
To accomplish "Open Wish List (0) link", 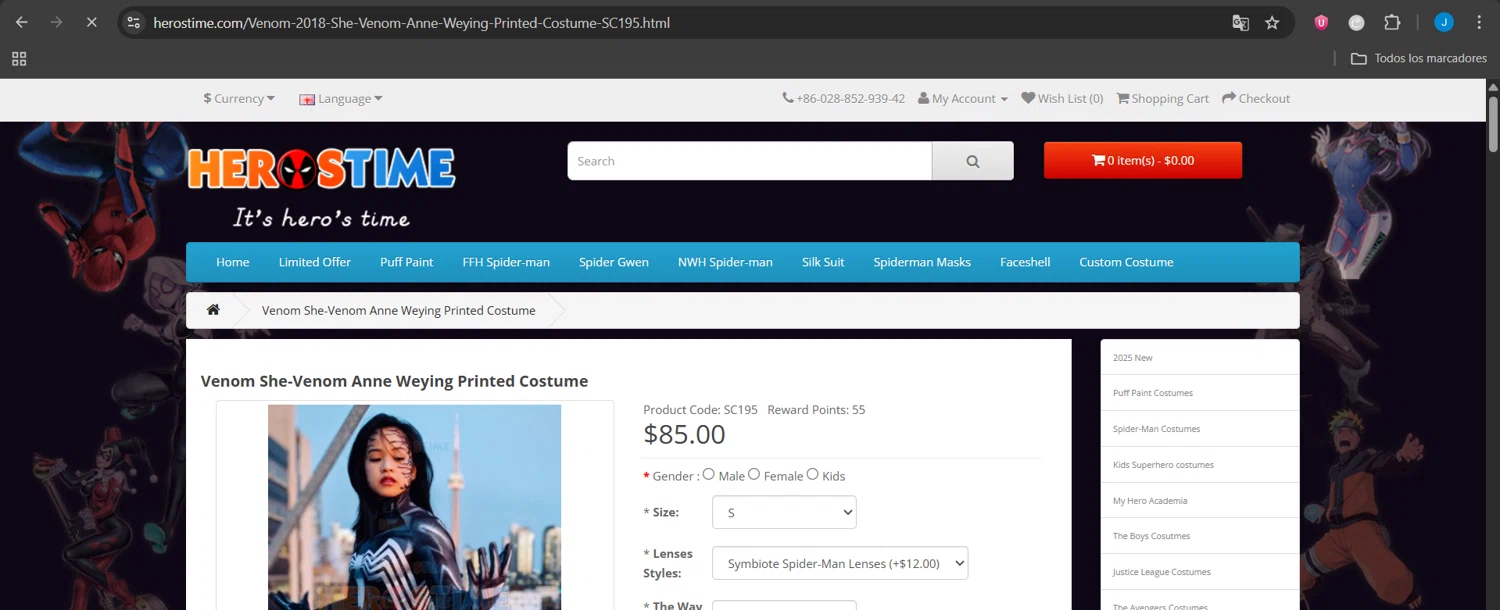I will pos(1062,98).
